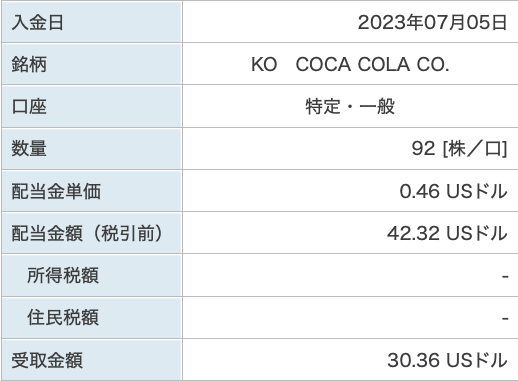Select the 0.46 USドル unit price
The height and width of the screenshot is (381, 518).
coord(453,191)
